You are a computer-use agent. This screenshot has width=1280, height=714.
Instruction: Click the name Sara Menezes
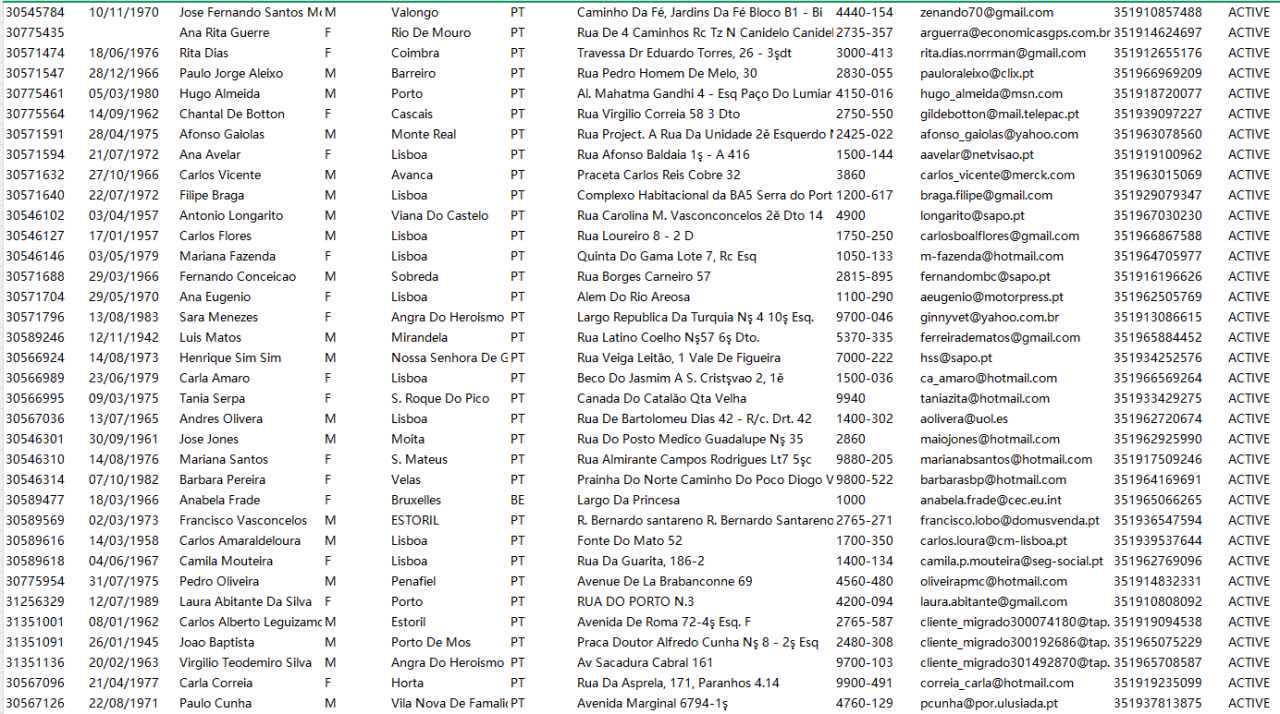(x=218, y=317)
